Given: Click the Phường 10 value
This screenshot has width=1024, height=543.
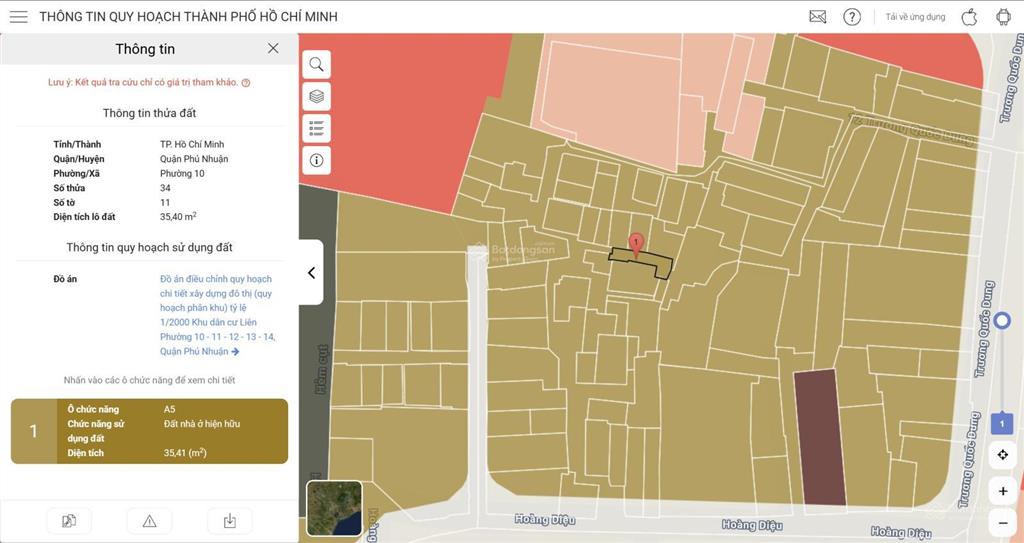Looking at the screenshot, I should 182,173.
